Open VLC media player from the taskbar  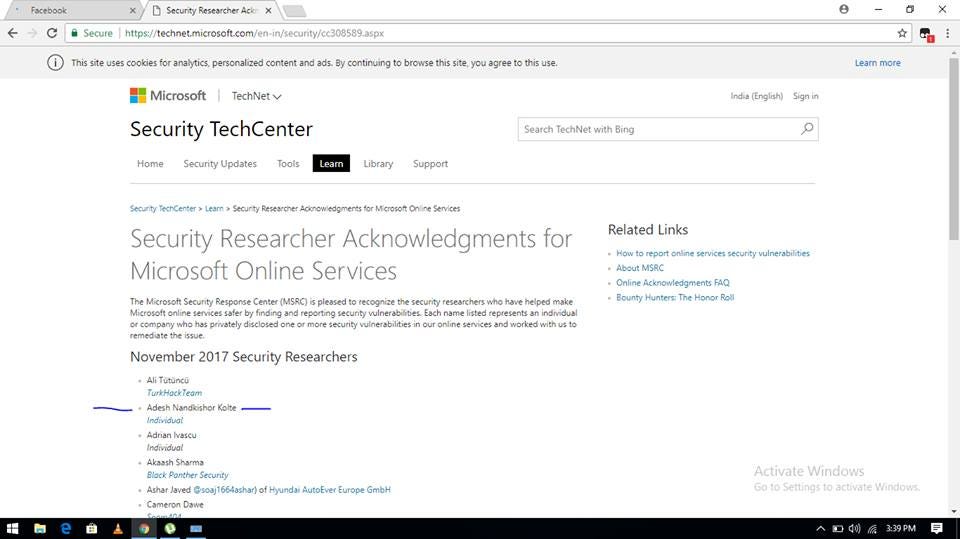(118, 529)
